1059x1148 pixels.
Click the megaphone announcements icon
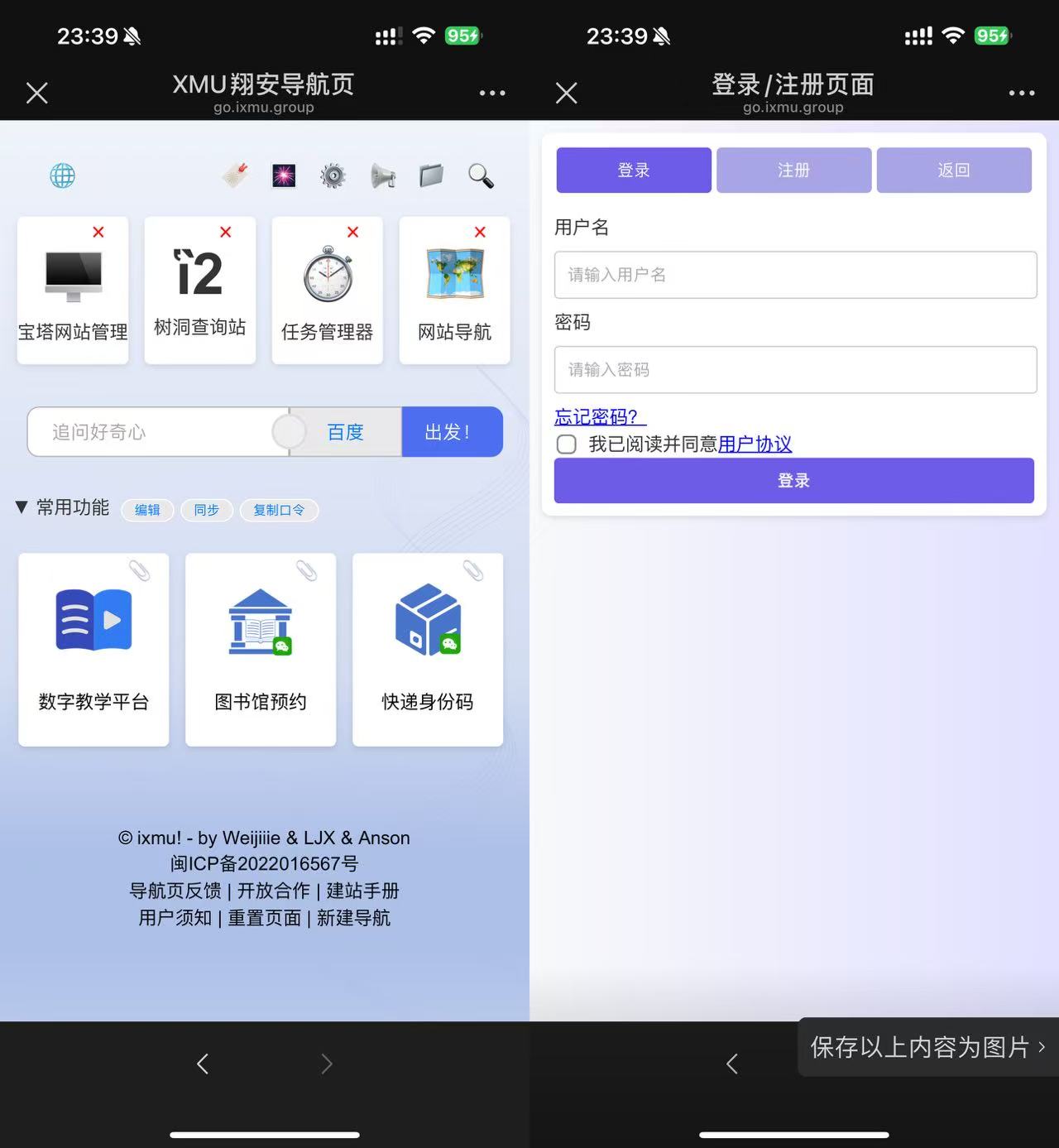coord(382,175)
